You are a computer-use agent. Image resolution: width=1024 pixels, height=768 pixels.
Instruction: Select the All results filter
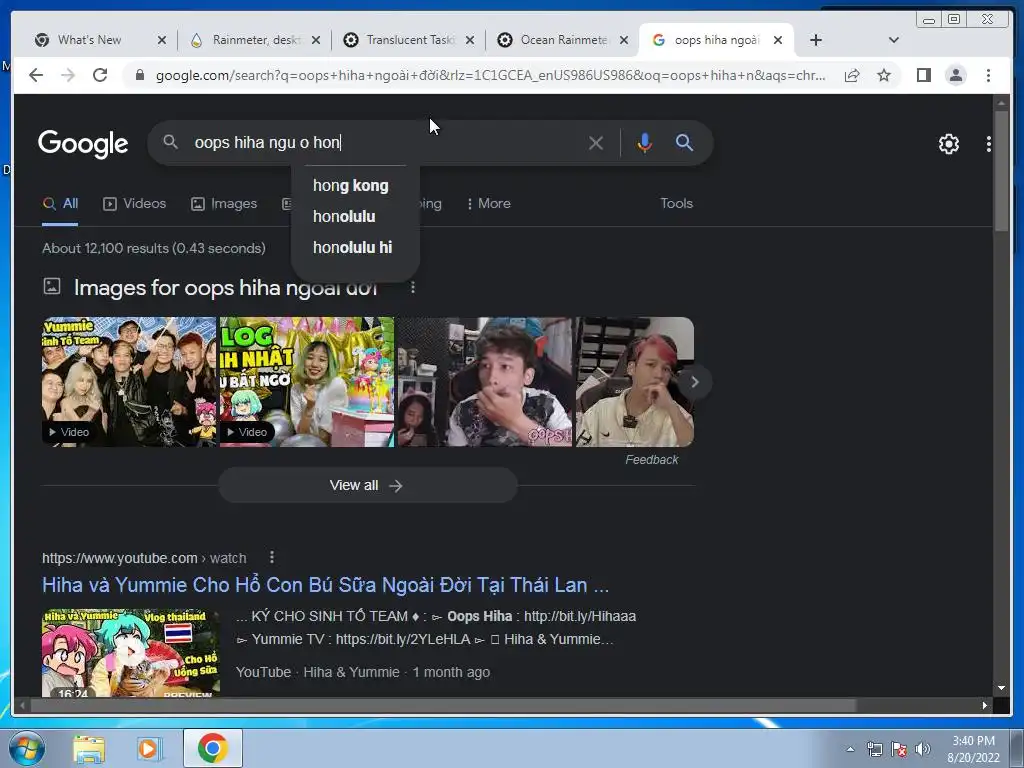pos(60,203)
